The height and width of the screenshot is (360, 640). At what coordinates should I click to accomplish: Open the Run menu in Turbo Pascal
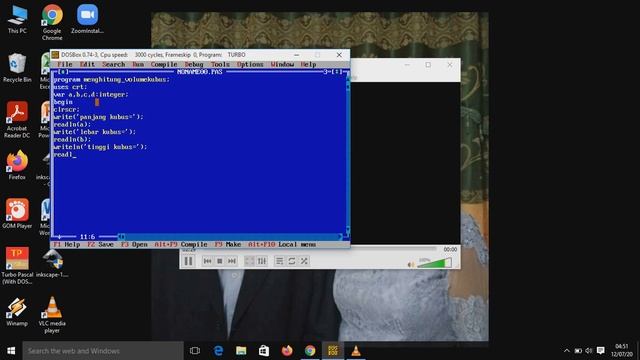click(x=138, y=64)
